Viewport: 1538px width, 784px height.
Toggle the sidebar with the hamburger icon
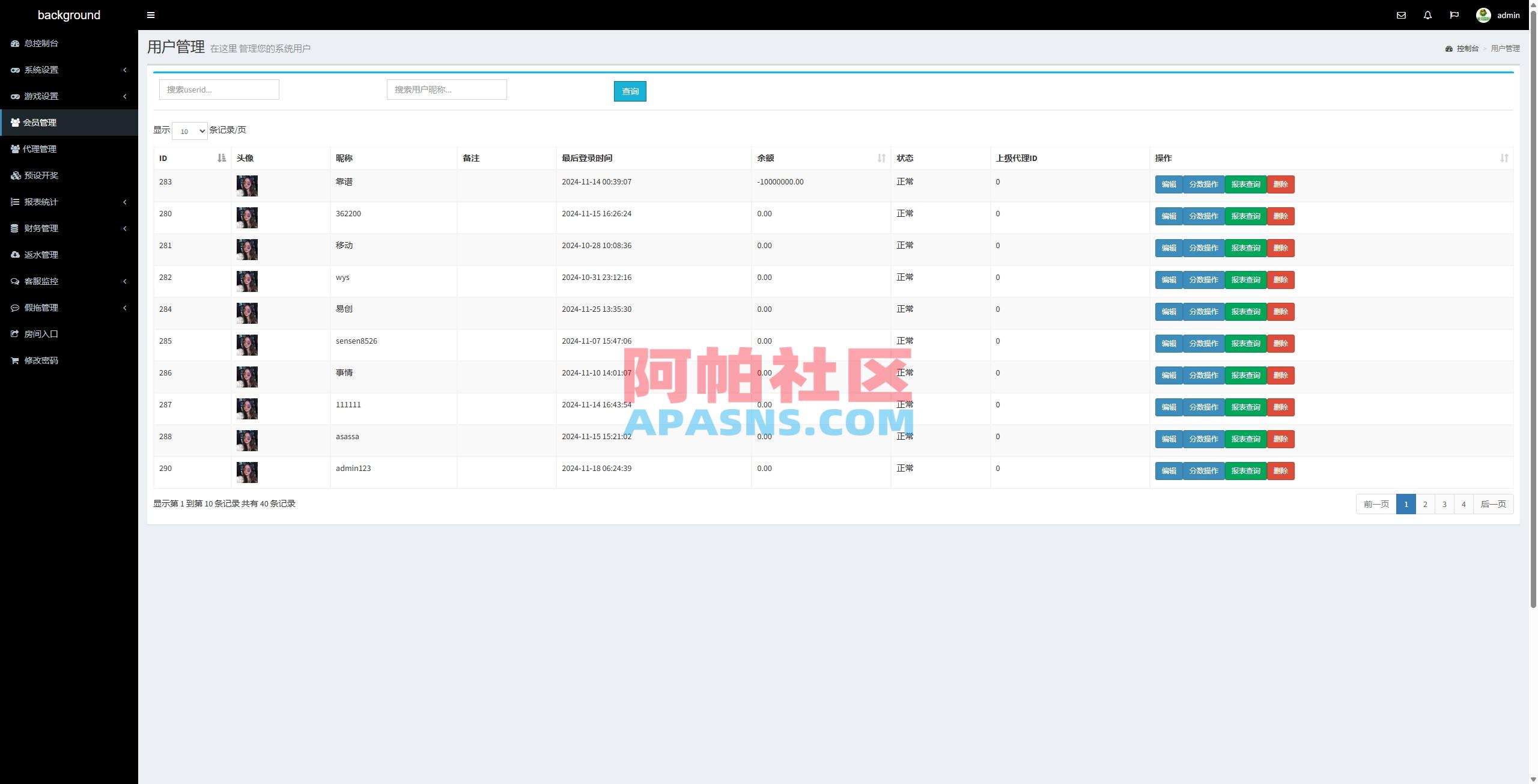[150, 15]
